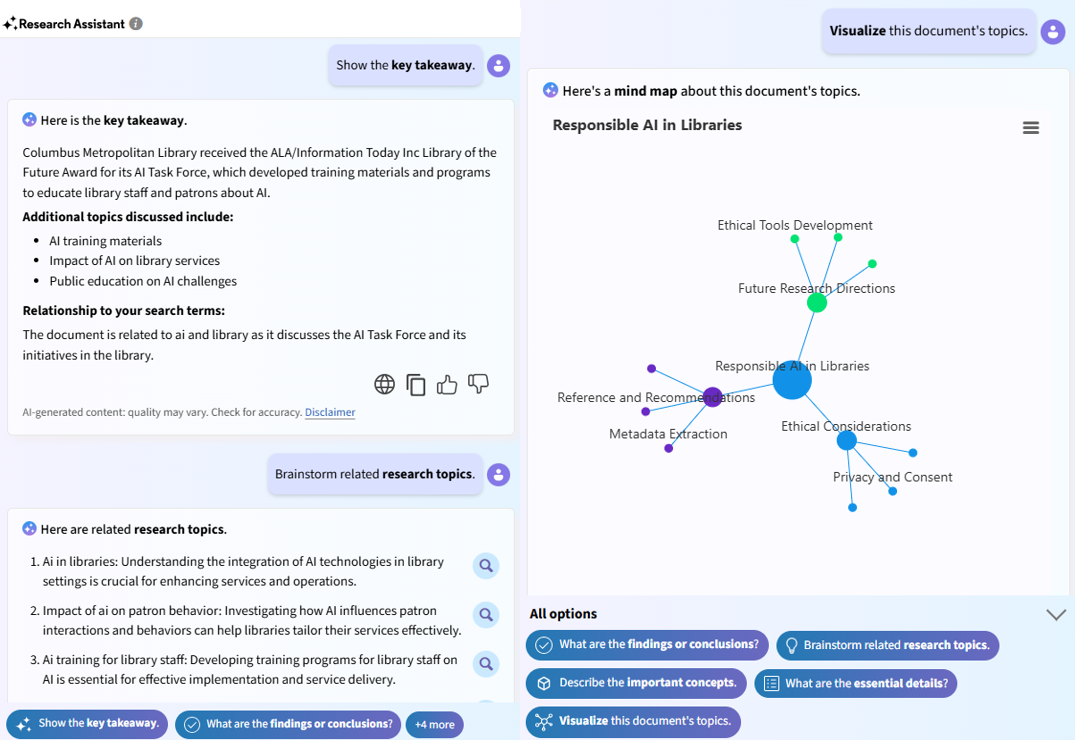Open the AI content Disclaimer link

tap(330, 412)
